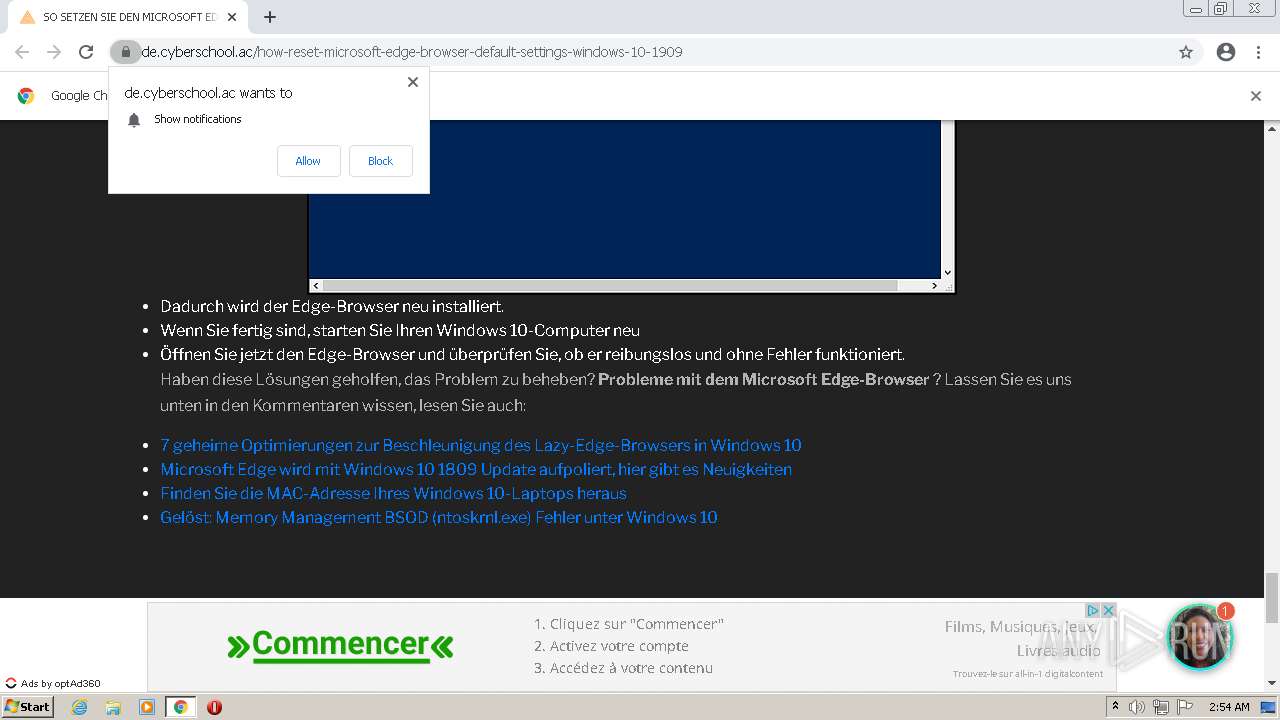
Task: Open the network tray icon
Action: coord(1161,707)
